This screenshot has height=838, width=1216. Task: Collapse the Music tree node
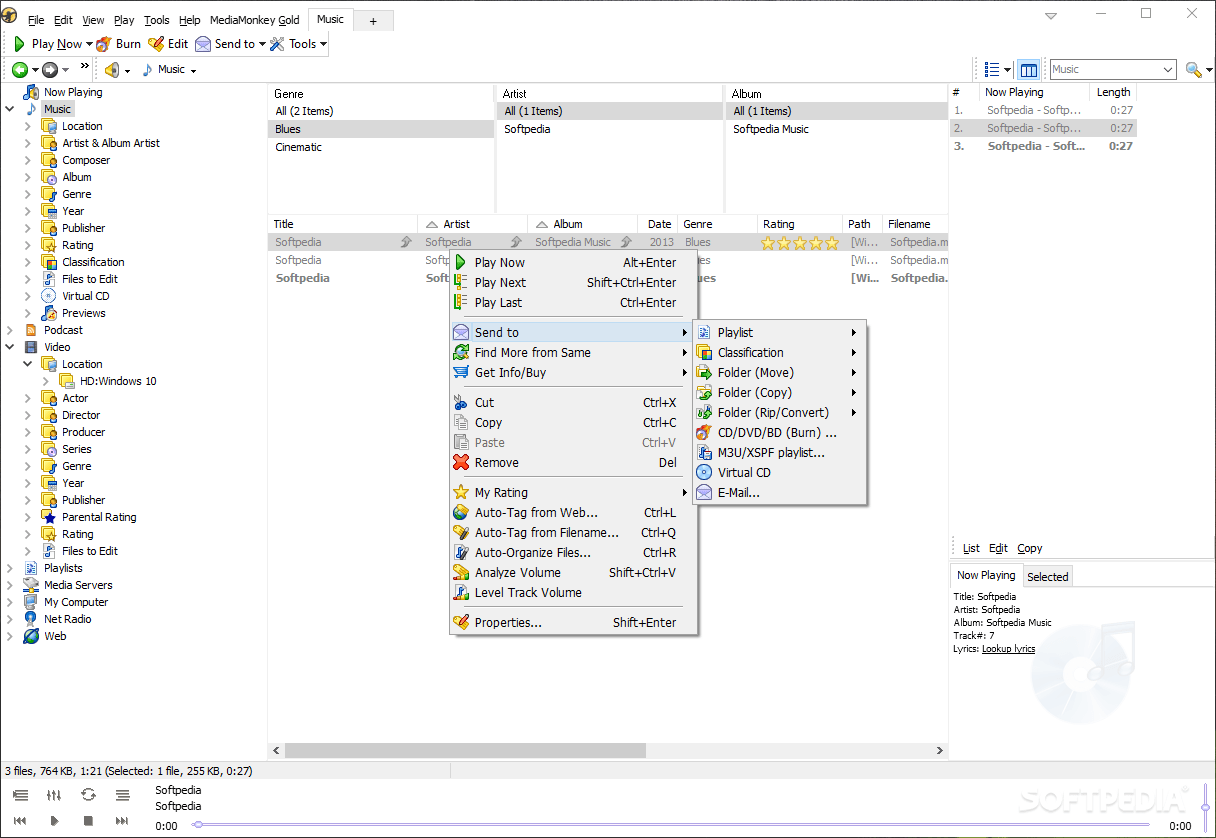click(10, 109)
